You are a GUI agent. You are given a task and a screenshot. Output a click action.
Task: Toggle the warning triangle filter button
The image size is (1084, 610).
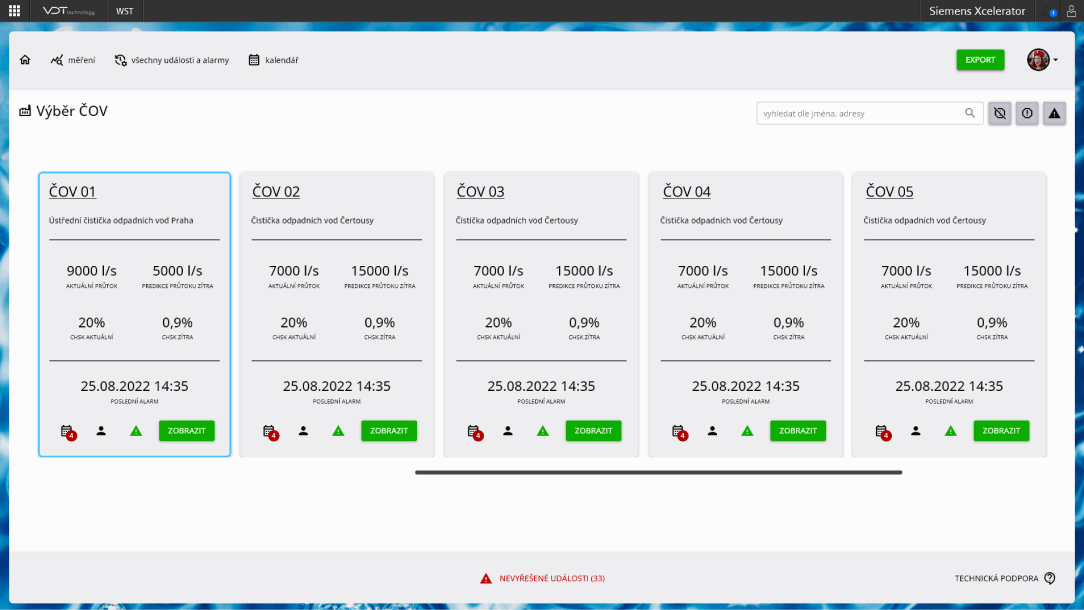pyautogui.click(x=1054, y=113)
